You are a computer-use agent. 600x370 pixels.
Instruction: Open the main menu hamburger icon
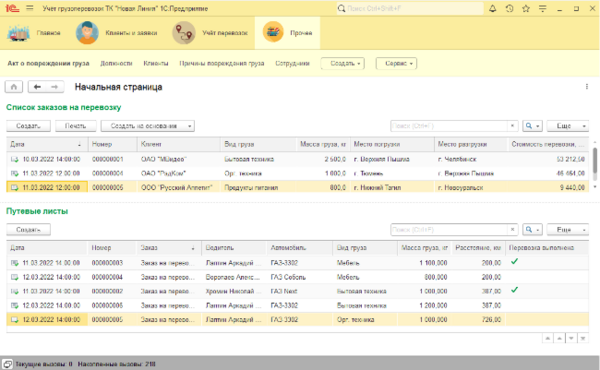(30, 8)
